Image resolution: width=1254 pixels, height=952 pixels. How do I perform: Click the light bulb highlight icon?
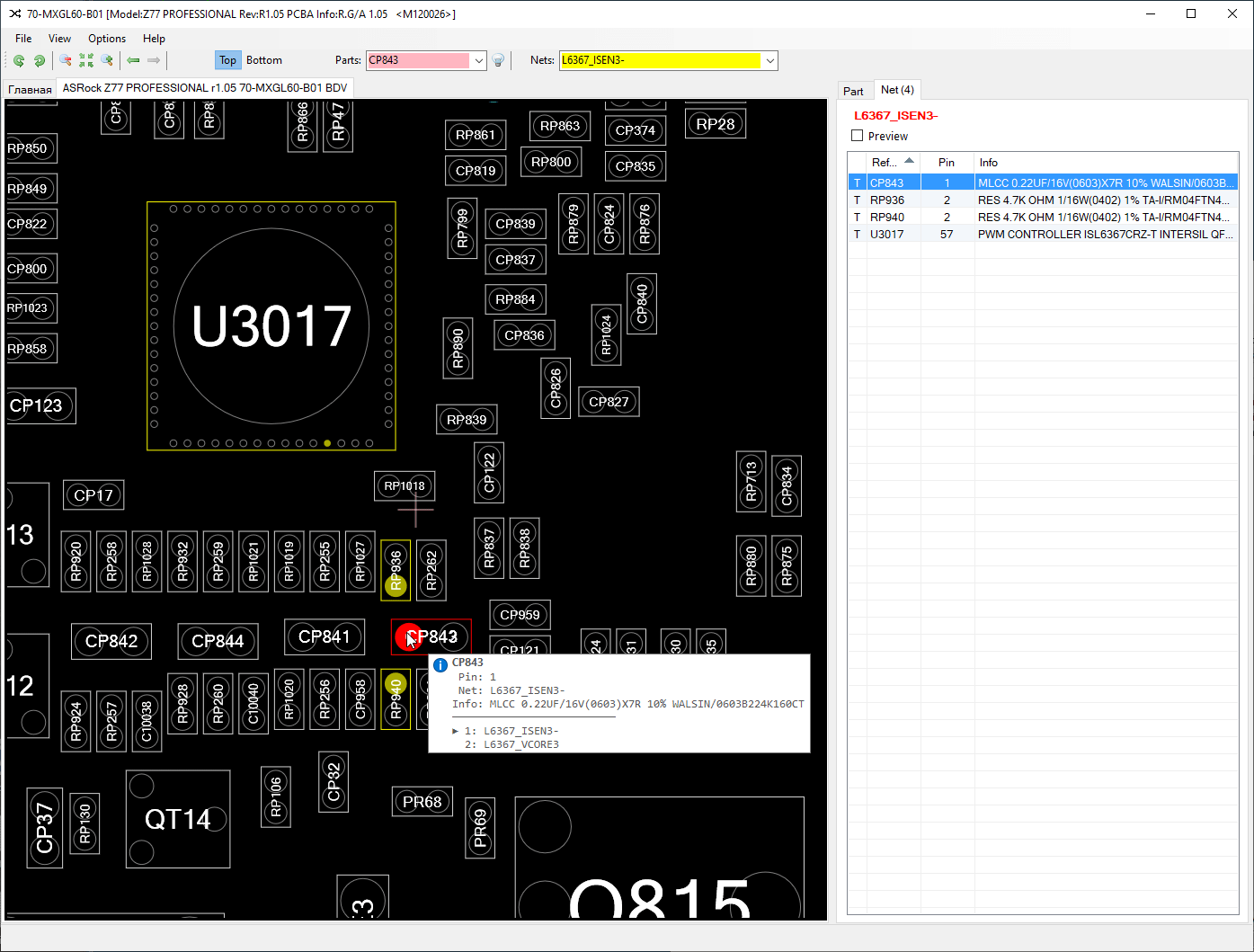click(498, 60)
